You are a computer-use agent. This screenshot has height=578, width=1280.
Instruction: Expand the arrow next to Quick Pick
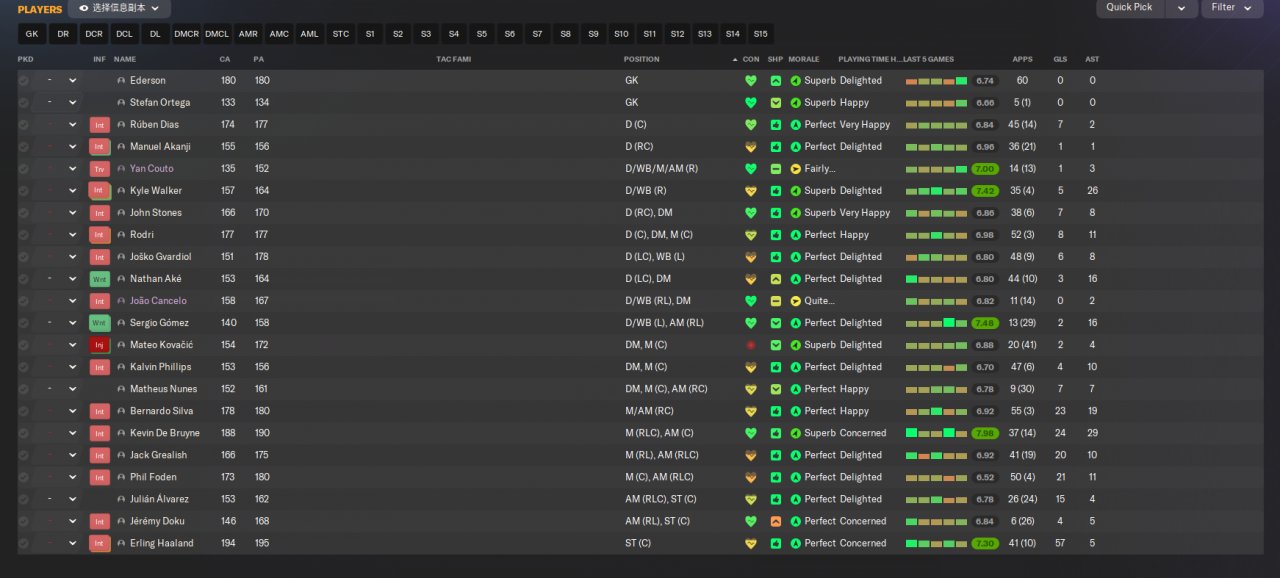coord(1181,7)
